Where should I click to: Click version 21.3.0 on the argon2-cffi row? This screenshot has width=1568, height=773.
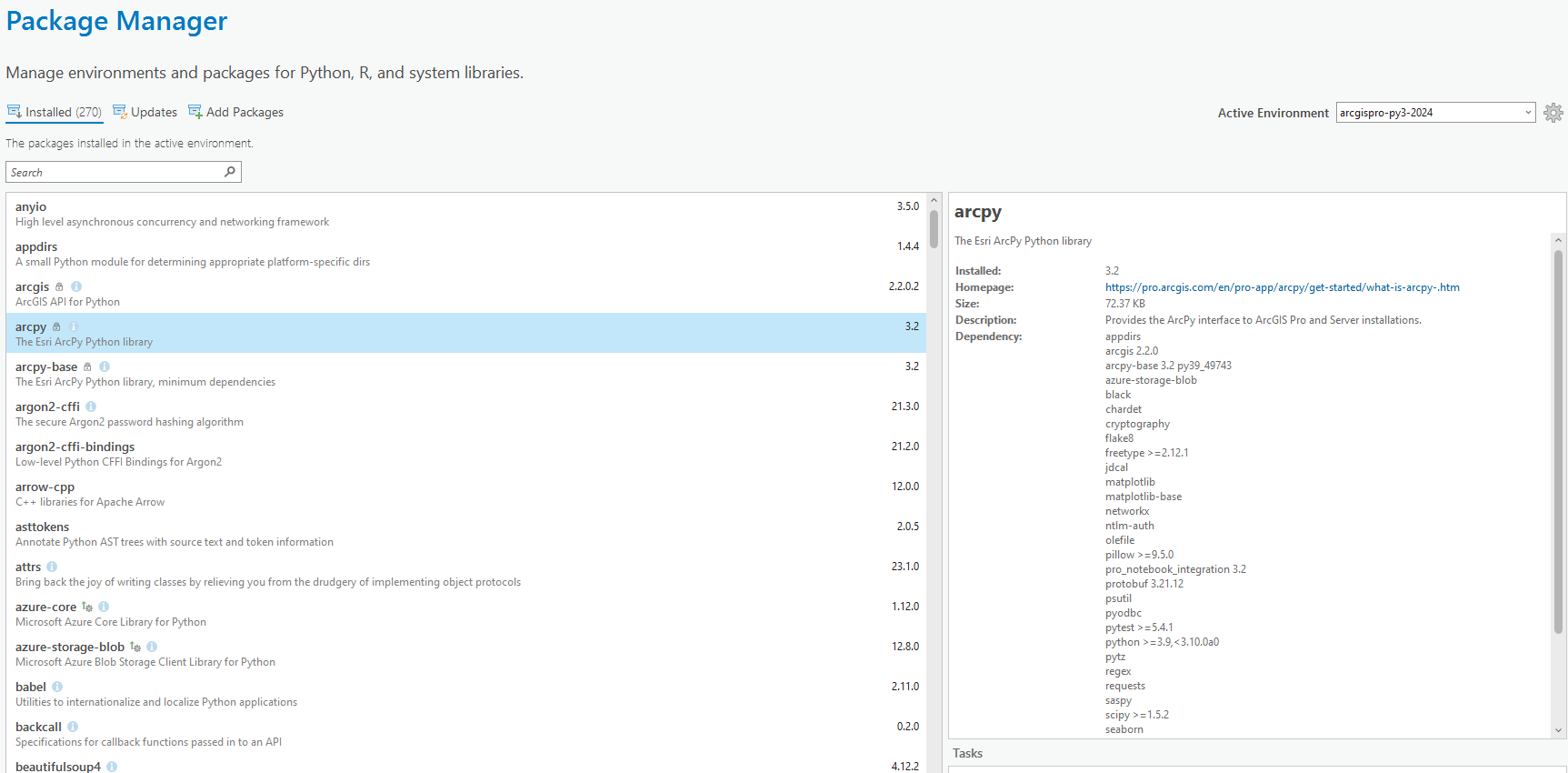pyautogui.click(x=905, y=407)
